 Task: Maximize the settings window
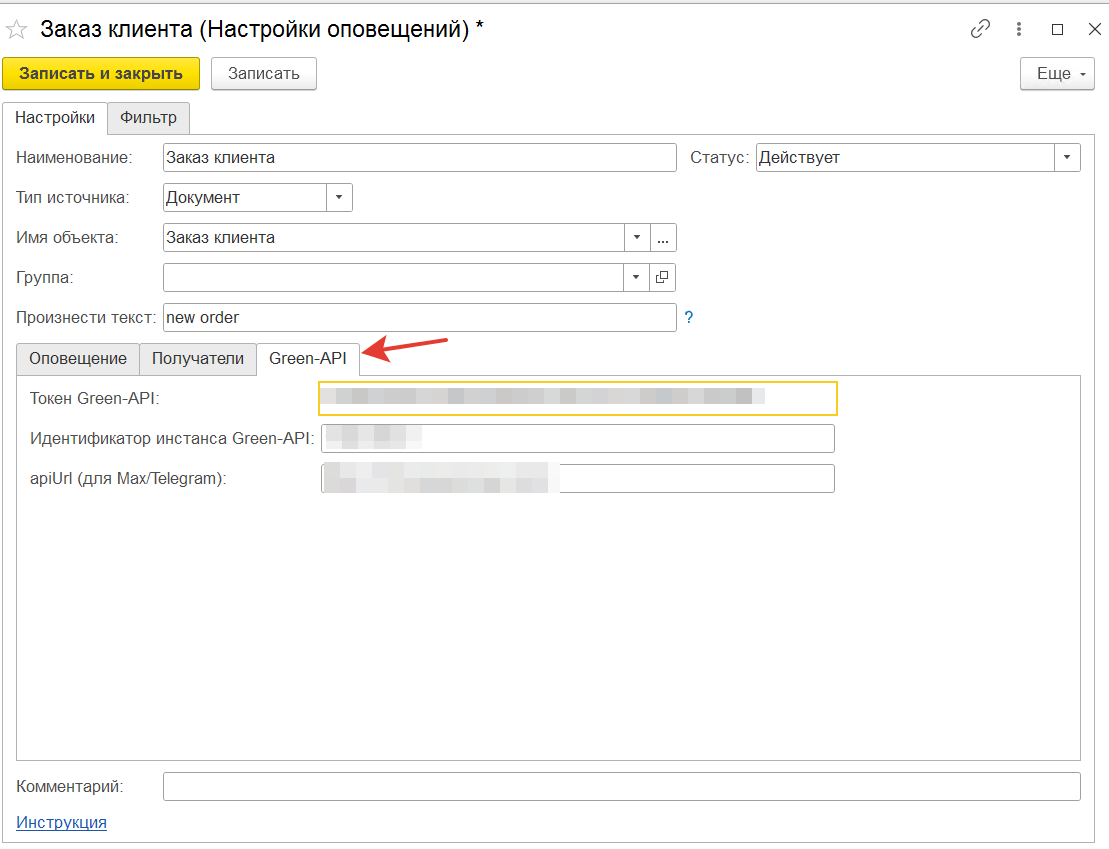[1057, 29]
